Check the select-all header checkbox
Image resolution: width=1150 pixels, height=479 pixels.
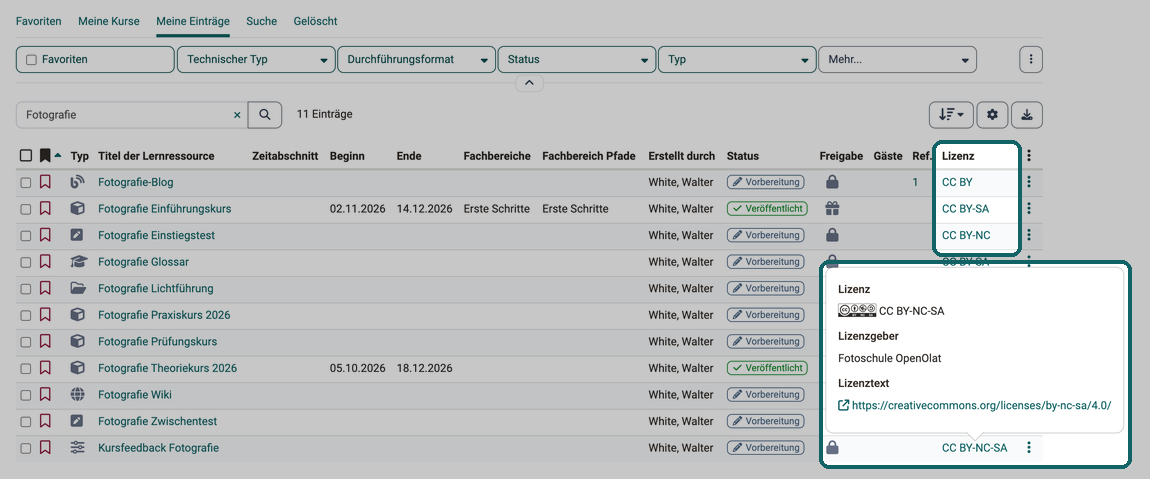click(26, 156)
